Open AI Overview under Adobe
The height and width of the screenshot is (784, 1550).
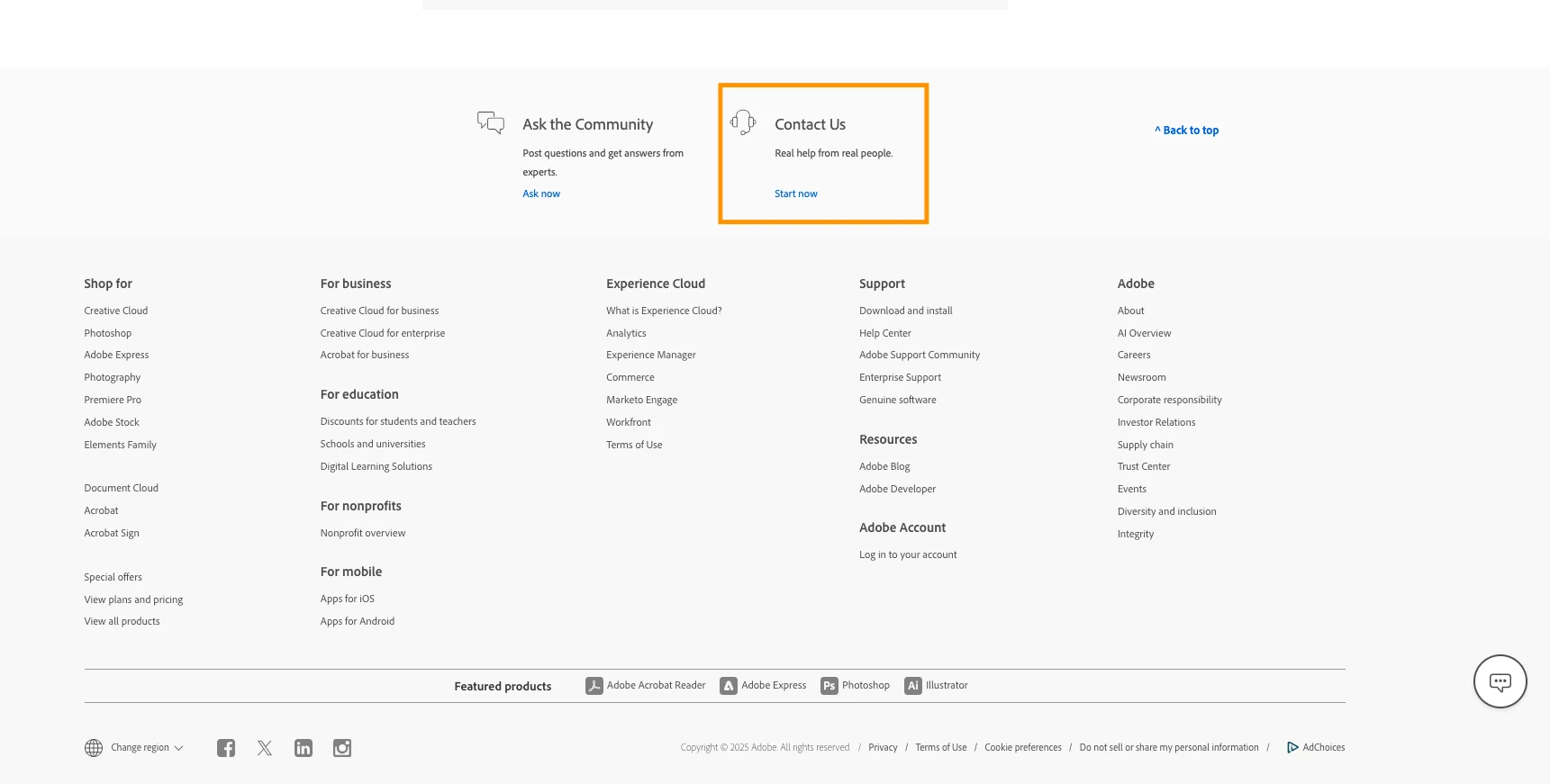[x=1145, y=333]
